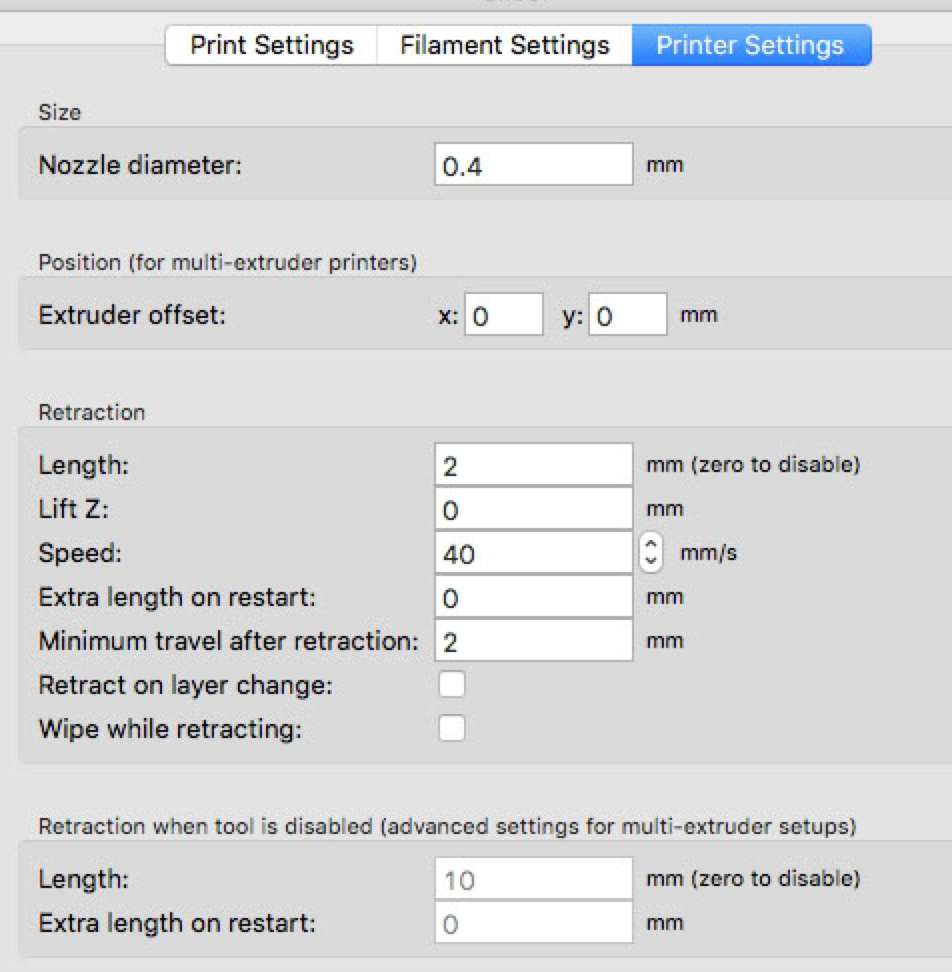Select the Lift Z input field
Screen dimensions: 952x972
pyautogui.click(x=533, y=509)
